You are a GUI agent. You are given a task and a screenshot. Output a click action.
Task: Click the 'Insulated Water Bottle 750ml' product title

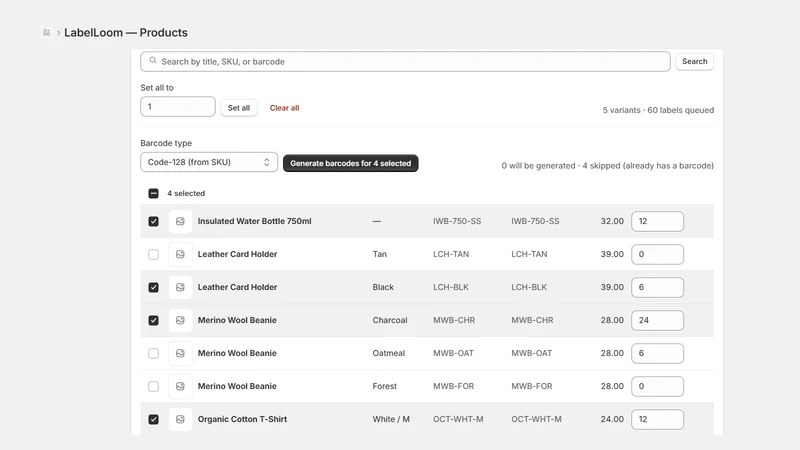(255, 221)
